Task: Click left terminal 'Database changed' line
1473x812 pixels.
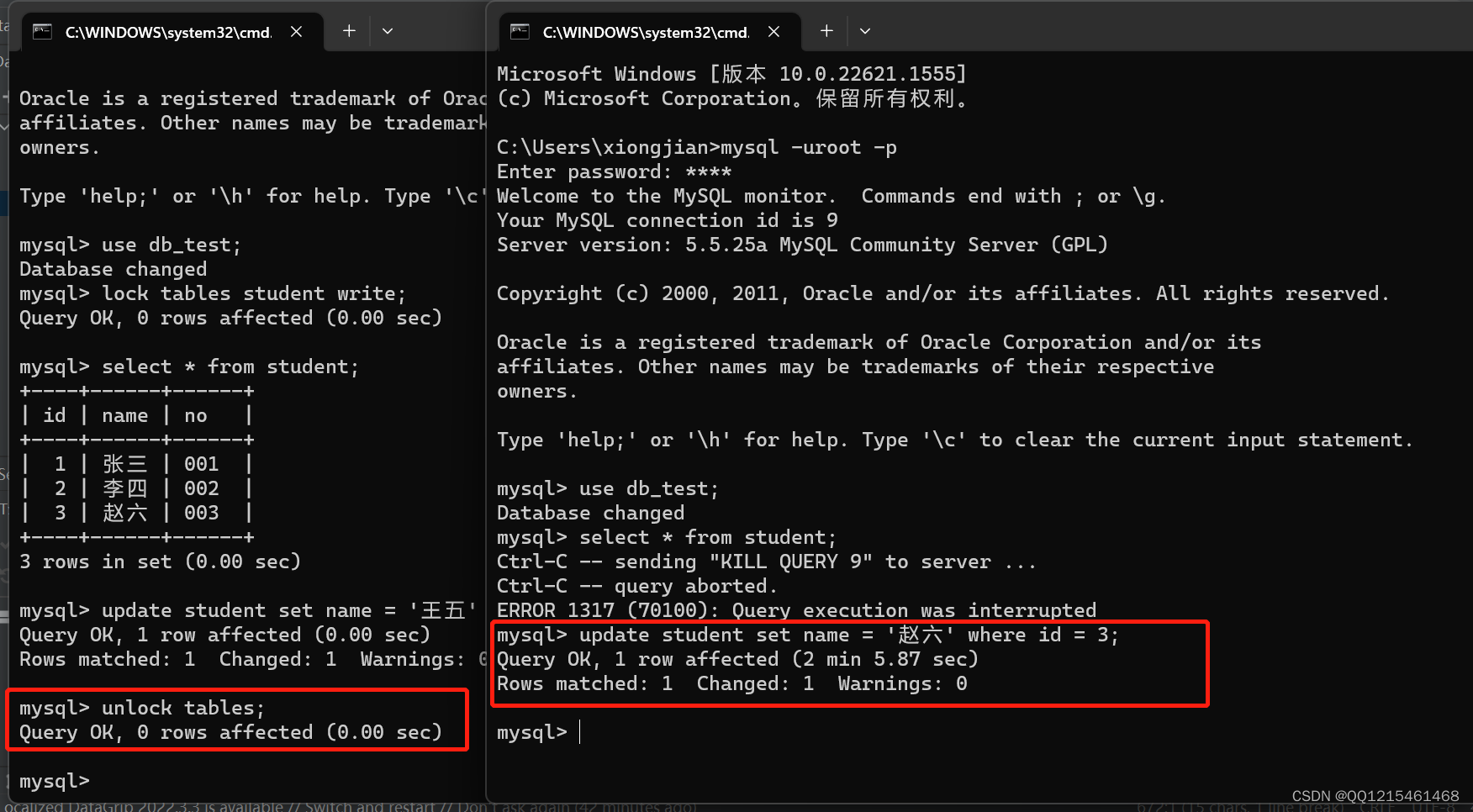Action: (x=114, y=269)
